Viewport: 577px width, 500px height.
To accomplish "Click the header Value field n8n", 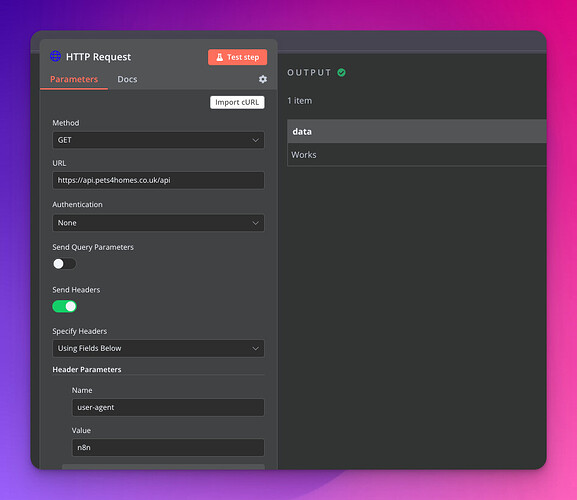I will 168,448.
